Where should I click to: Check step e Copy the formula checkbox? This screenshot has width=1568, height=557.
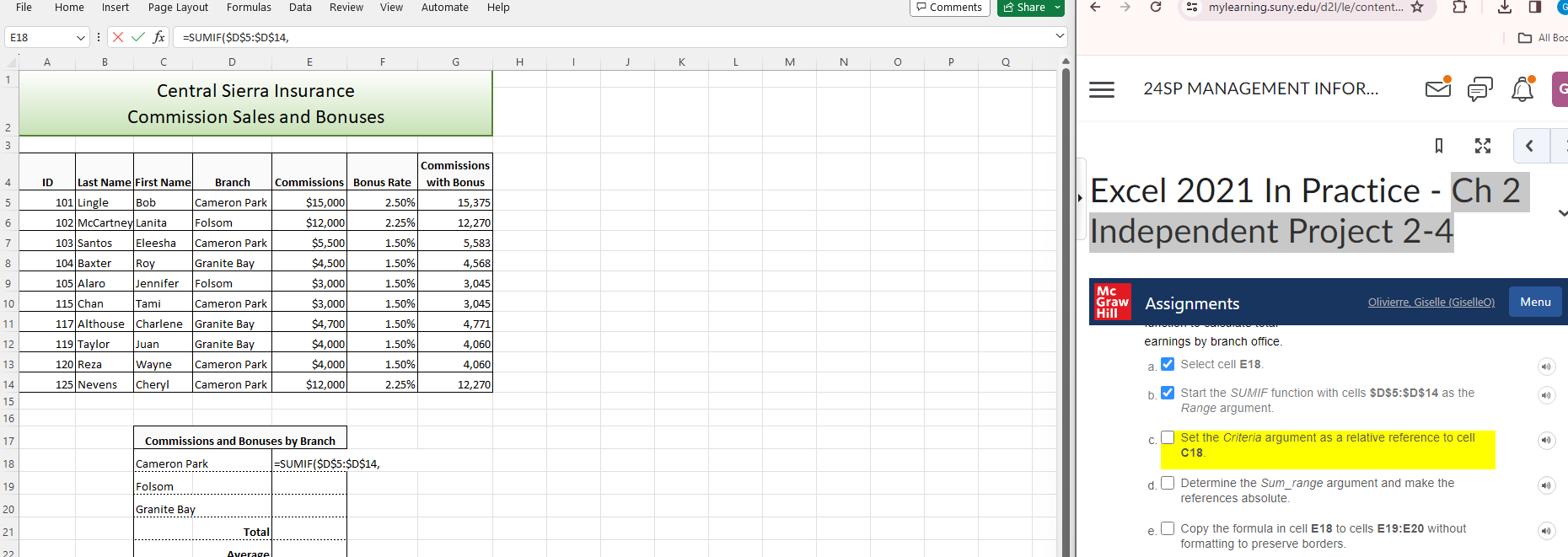point(1168,528)
